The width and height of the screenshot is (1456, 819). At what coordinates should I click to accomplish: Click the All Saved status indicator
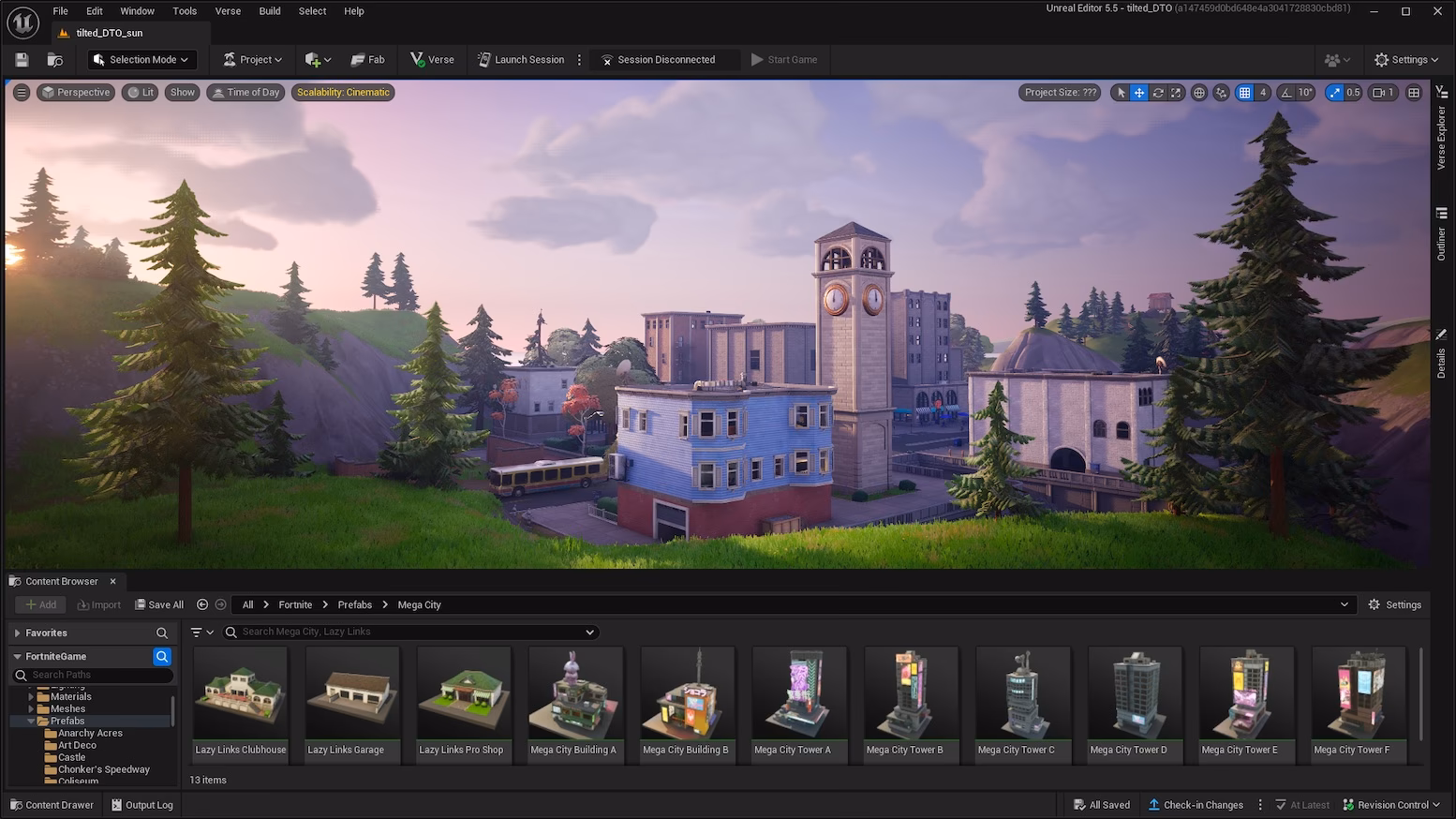(1102, 805)
